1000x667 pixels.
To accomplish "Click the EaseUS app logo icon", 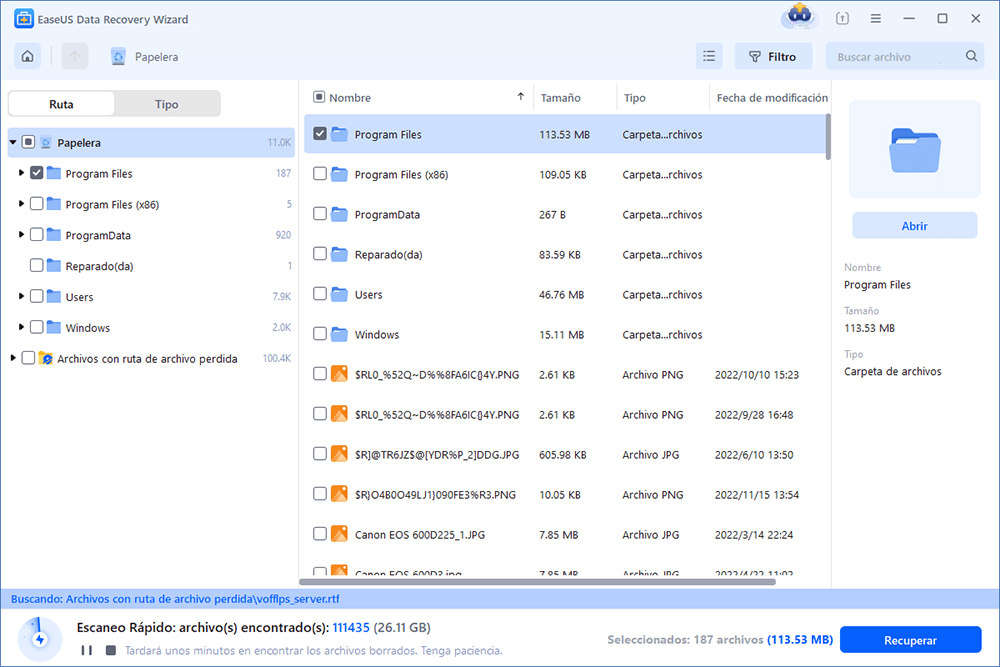I will (x=24, y=18).
